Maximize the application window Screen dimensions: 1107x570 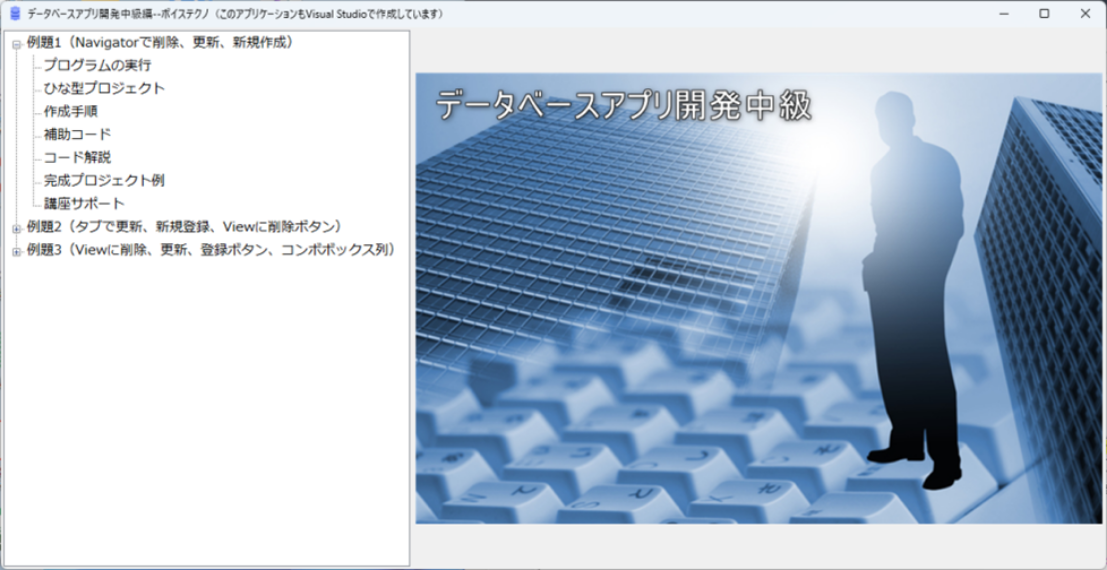[x=1044, y=13]
